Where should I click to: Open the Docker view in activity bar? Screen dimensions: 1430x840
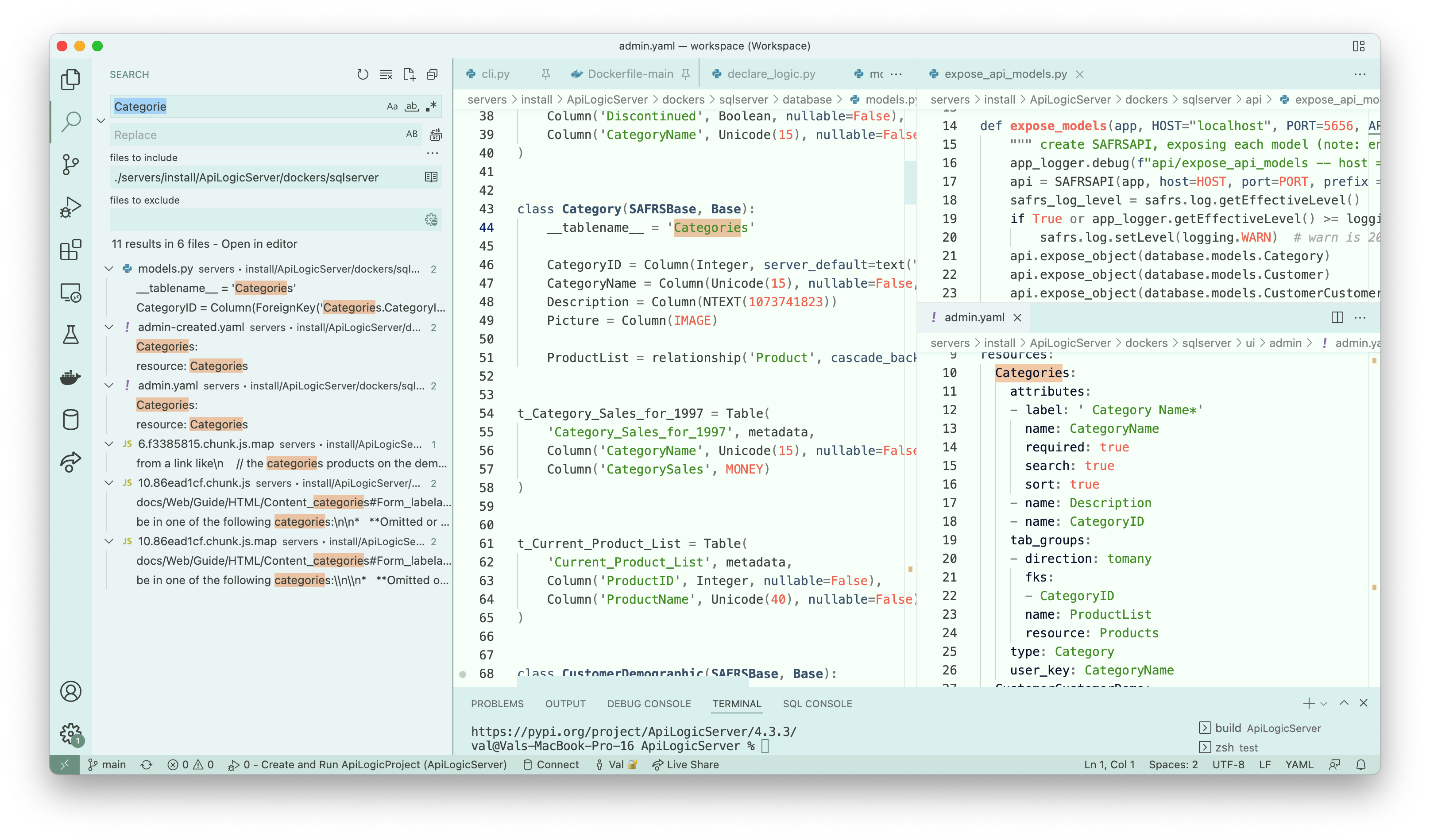pyautogui.click(x=70, y=377)
